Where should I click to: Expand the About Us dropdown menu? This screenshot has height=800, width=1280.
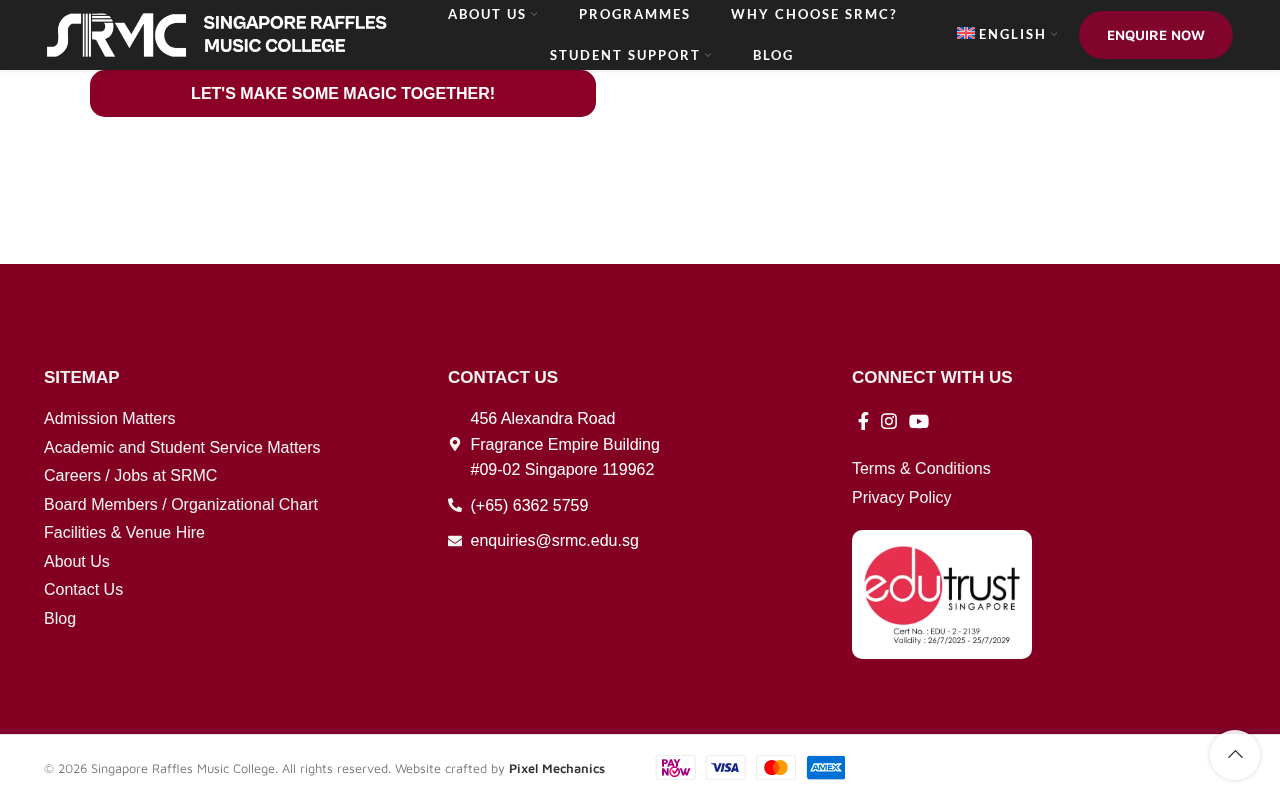coord(493,14)
